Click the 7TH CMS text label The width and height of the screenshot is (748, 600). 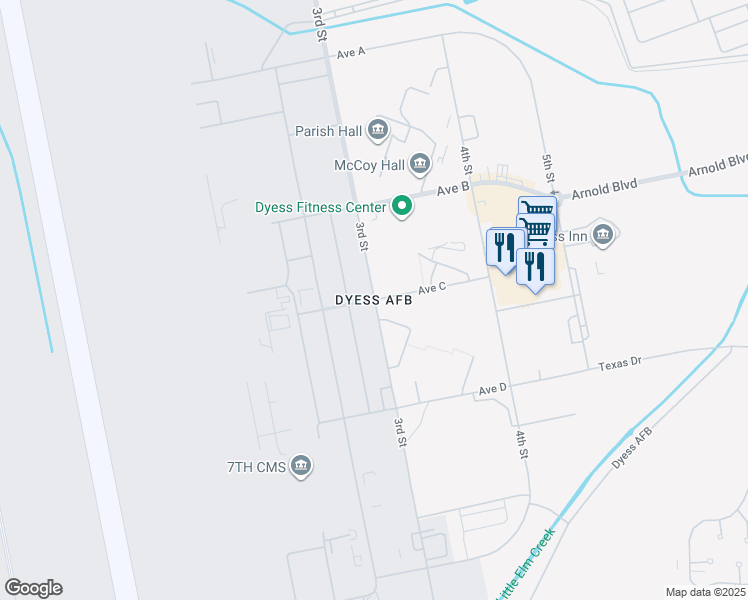click(x=256, y=467)
